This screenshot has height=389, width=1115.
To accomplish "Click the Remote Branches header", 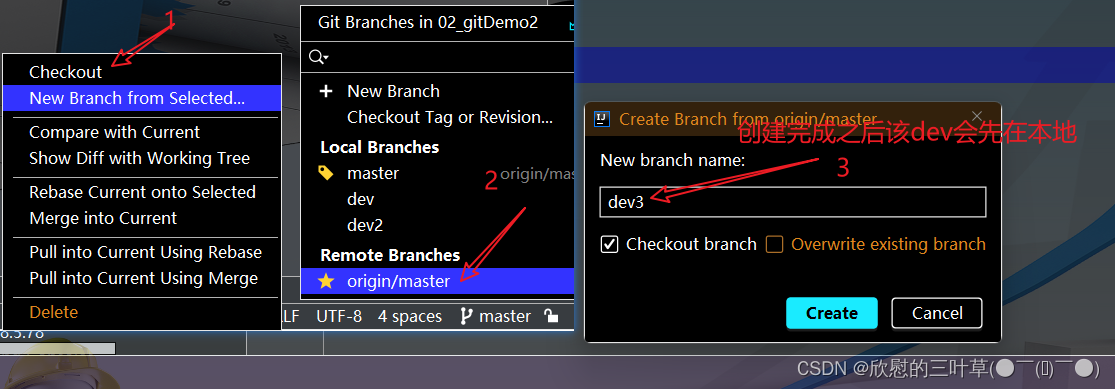I will coord(390,255).
